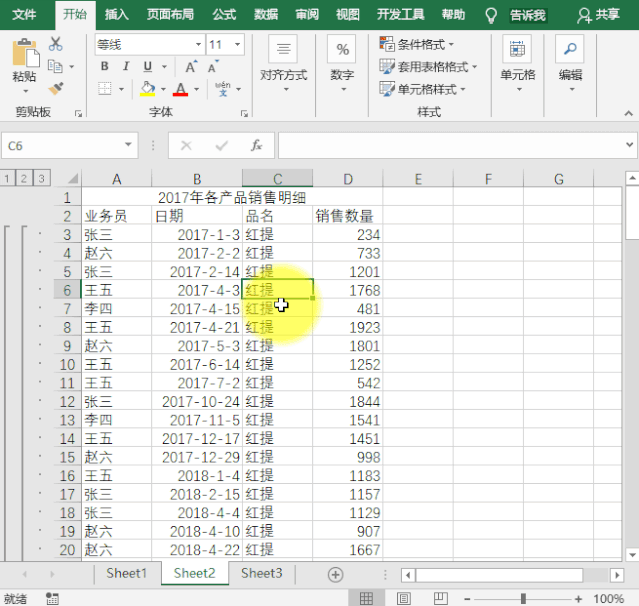Image resolution: width=639 pixels, height=606 pixels.
Task: Open the Sheet3 worksheet tab
Action: [x=261, y=573]
